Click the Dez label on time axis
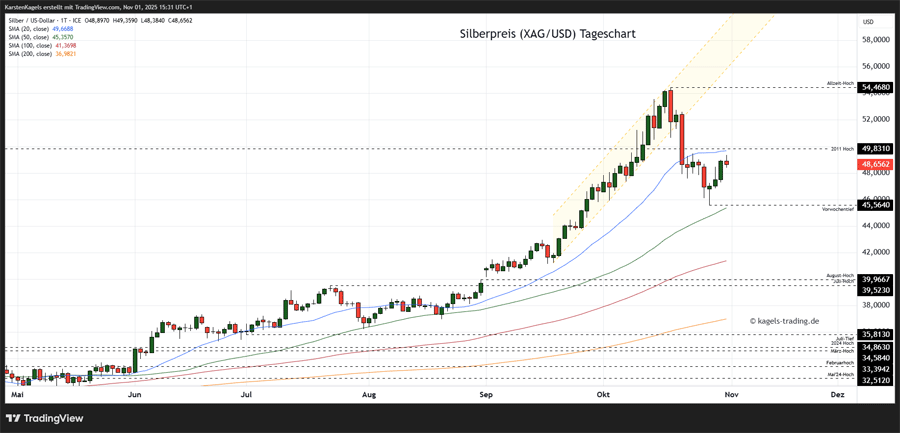Viewport: 900px width, 433px height. pyautogui.click(x=836, y=396)
